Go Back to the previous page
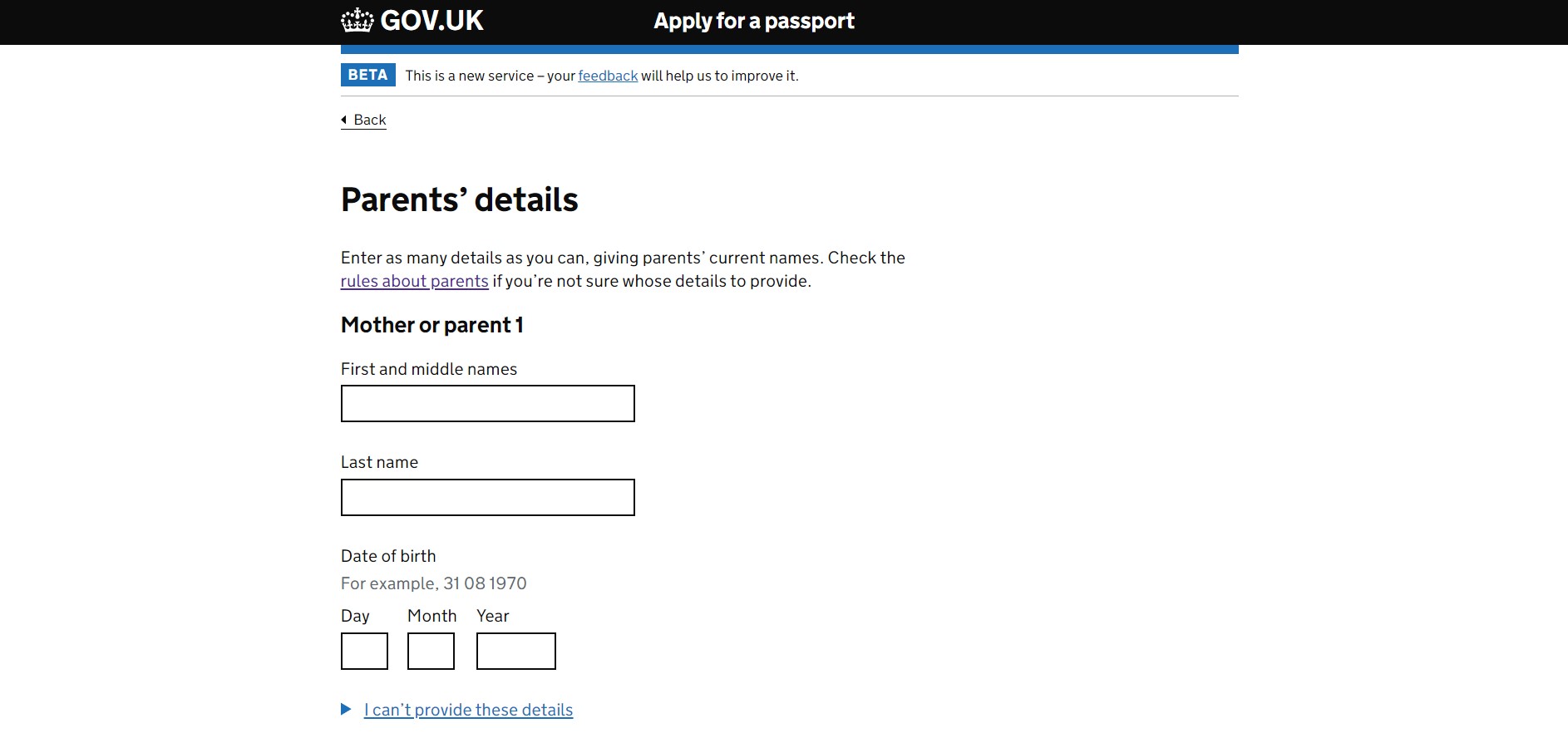This screenshot has width=1568, height=738. pos(370,120)
